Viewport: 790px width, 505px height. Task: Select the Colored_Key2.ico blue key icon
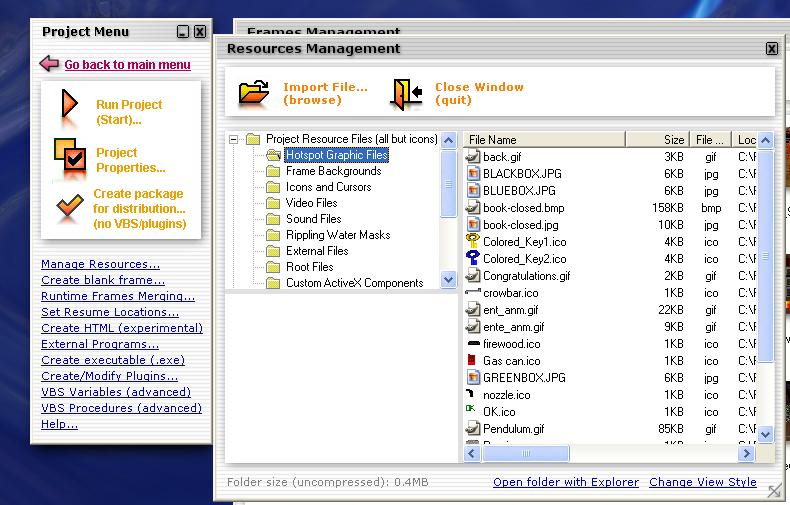coord(473,258)
